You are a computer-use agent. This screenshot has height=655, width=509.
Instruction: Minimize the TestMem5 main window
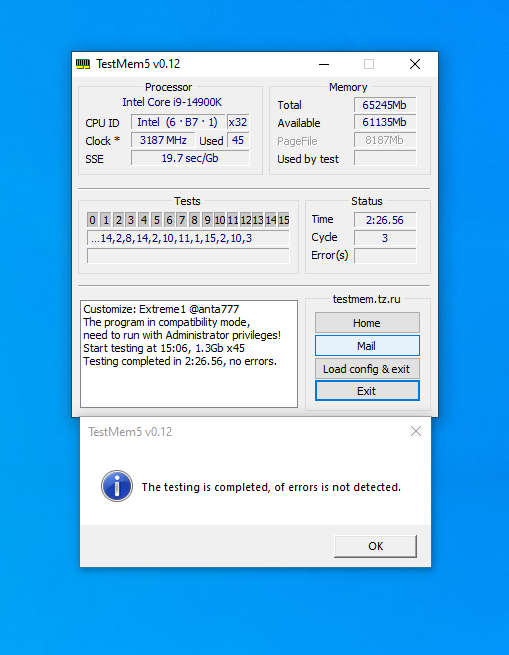[x=324, y=64]
